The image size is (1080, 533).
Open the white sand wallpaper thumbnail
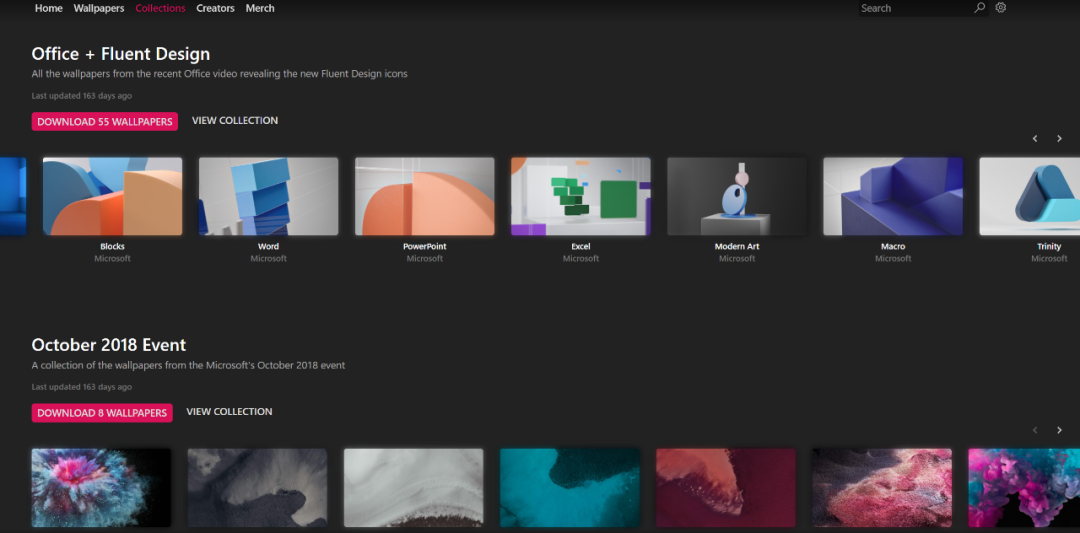click(x=413, y=488)
